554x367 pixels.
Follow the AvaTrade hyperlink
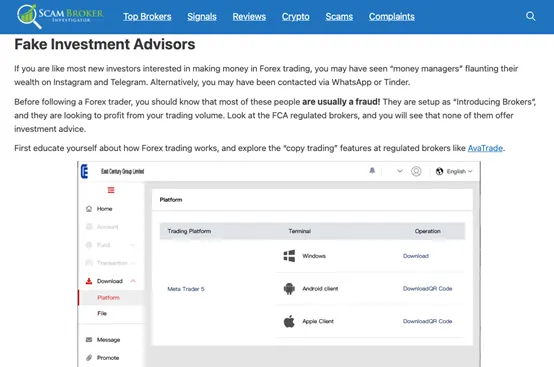485,148
